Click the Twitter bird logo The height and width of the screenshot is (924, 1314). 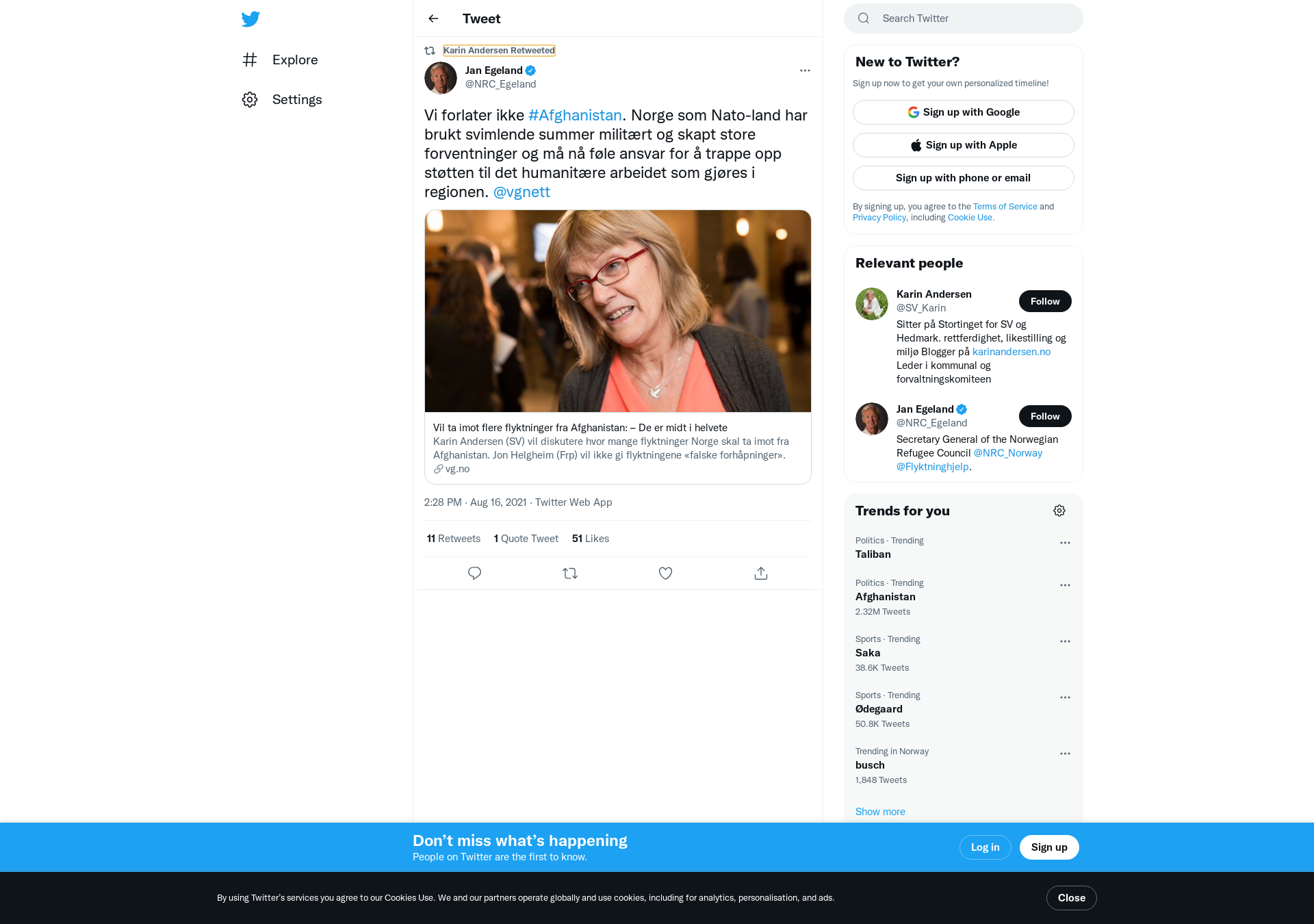(x=250, y=18)
